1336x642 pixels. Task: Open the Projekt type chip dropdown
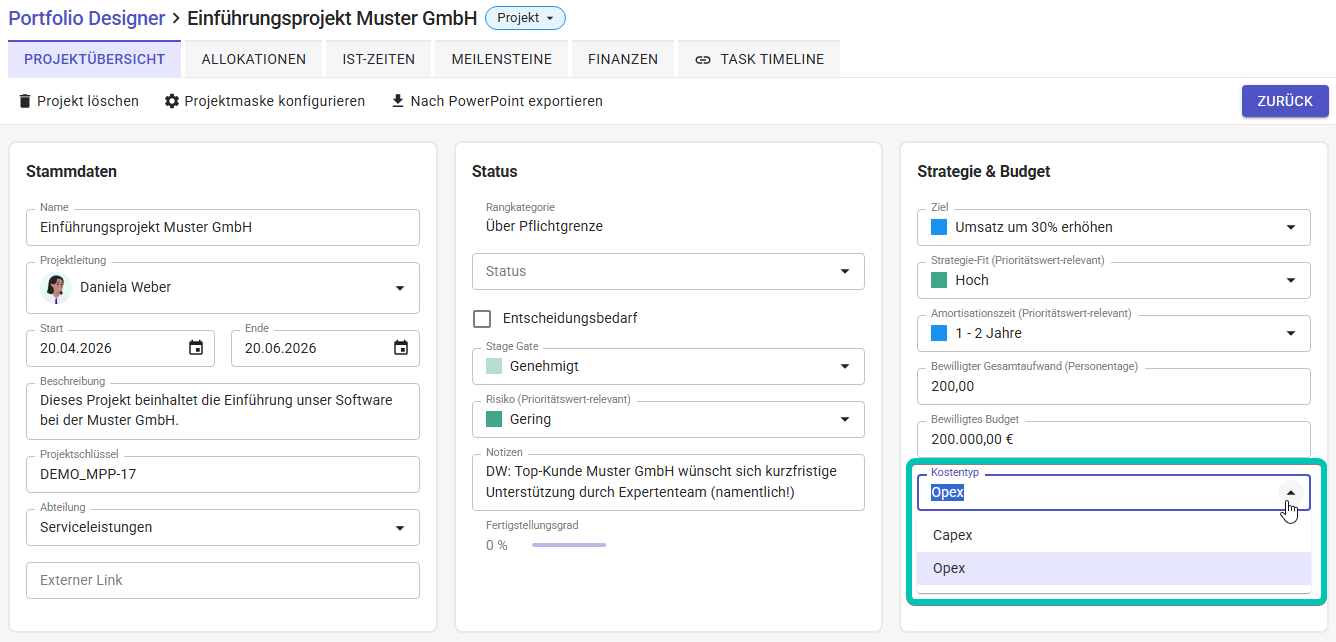tap(525, 18)
